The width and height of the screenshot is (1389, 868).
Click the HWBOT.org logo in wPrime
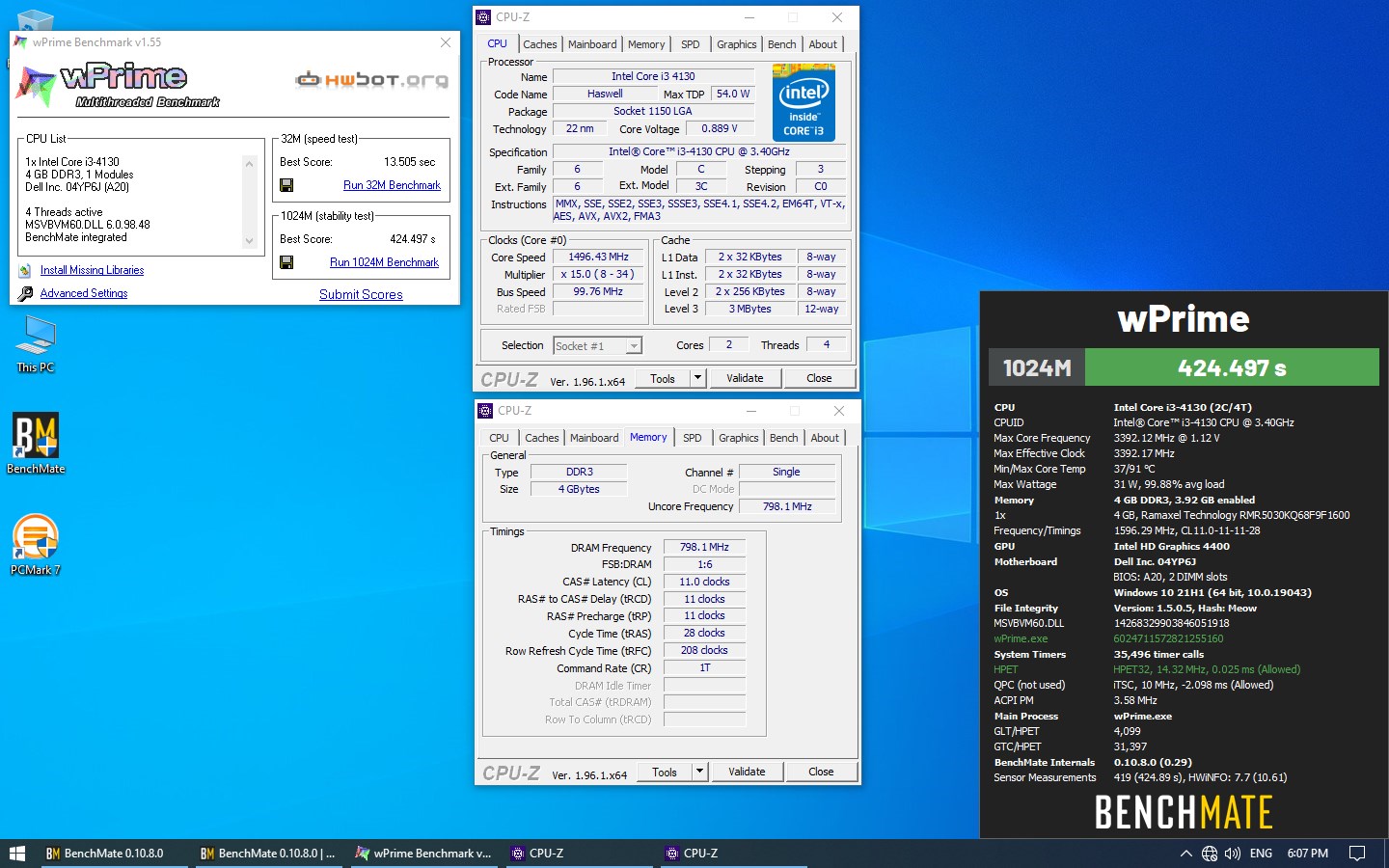click(x=372, y=80)
